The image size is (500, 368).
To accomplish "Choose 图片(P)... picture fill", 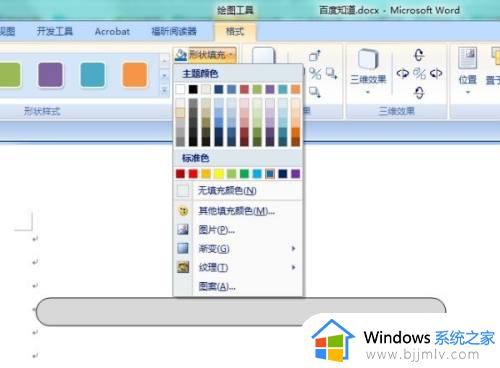I will tap(238, 230).
